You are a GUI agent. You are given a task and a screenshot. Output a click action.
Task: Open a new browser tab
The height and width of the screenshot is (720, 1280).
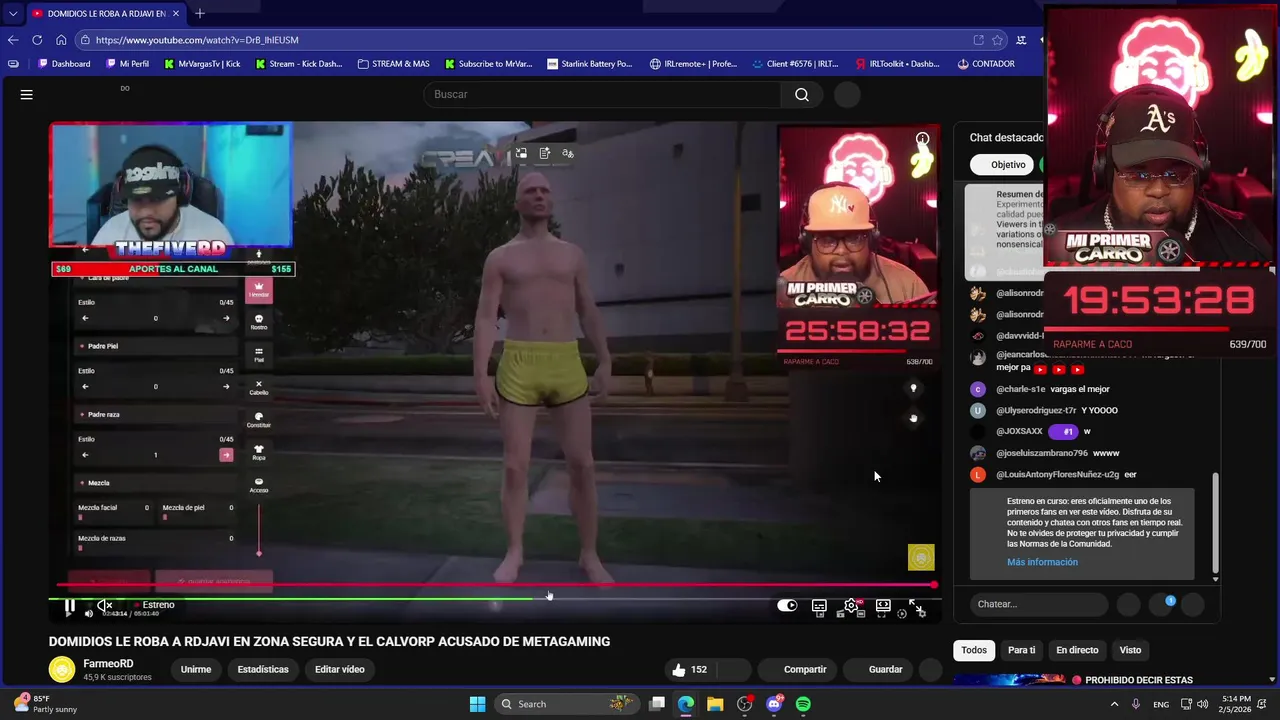point(200,14)
